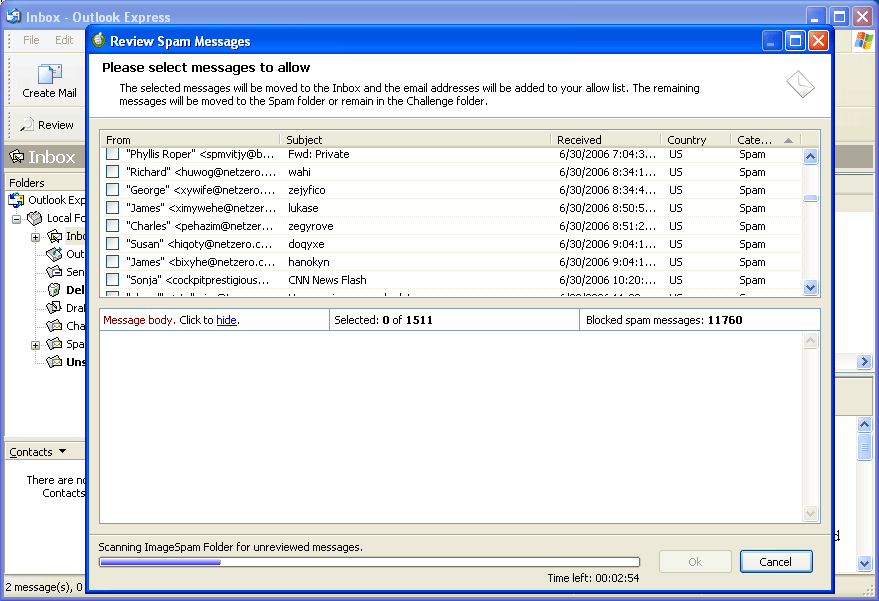The image size is (879, 601).
Task: Select the checkbox beside Charles zegyrove message
Action: [x=112, y=226]
